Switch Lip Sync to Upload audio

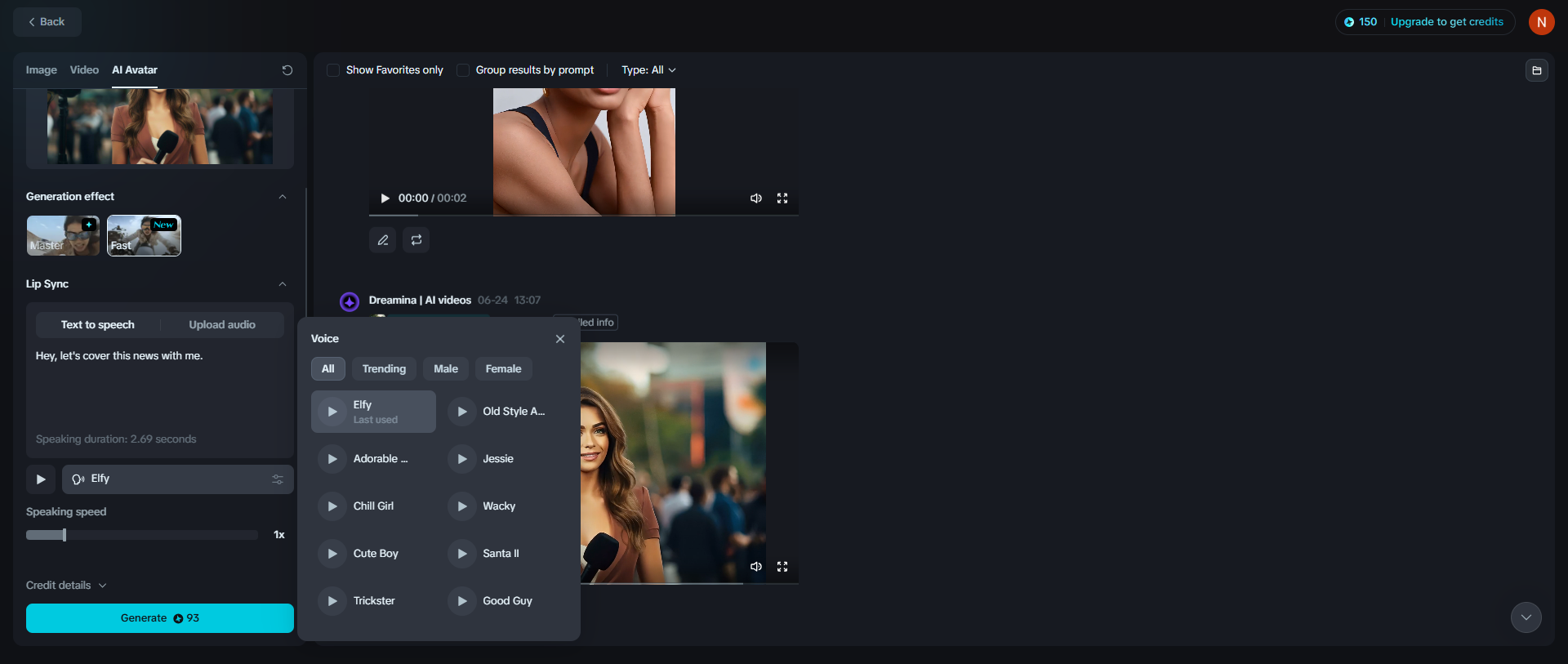(222, 325)
